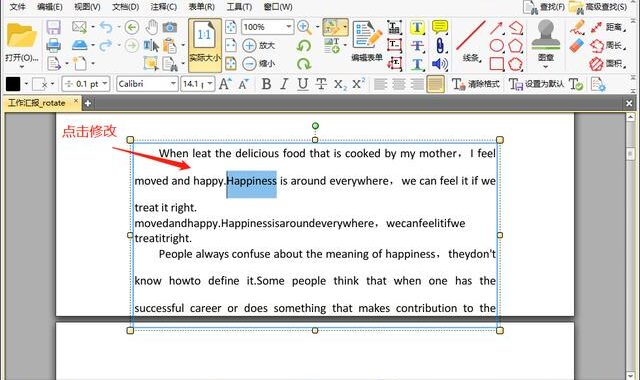The image size is (640, 380).
Task: Open the 文件 menu
Action: (17, 7)
